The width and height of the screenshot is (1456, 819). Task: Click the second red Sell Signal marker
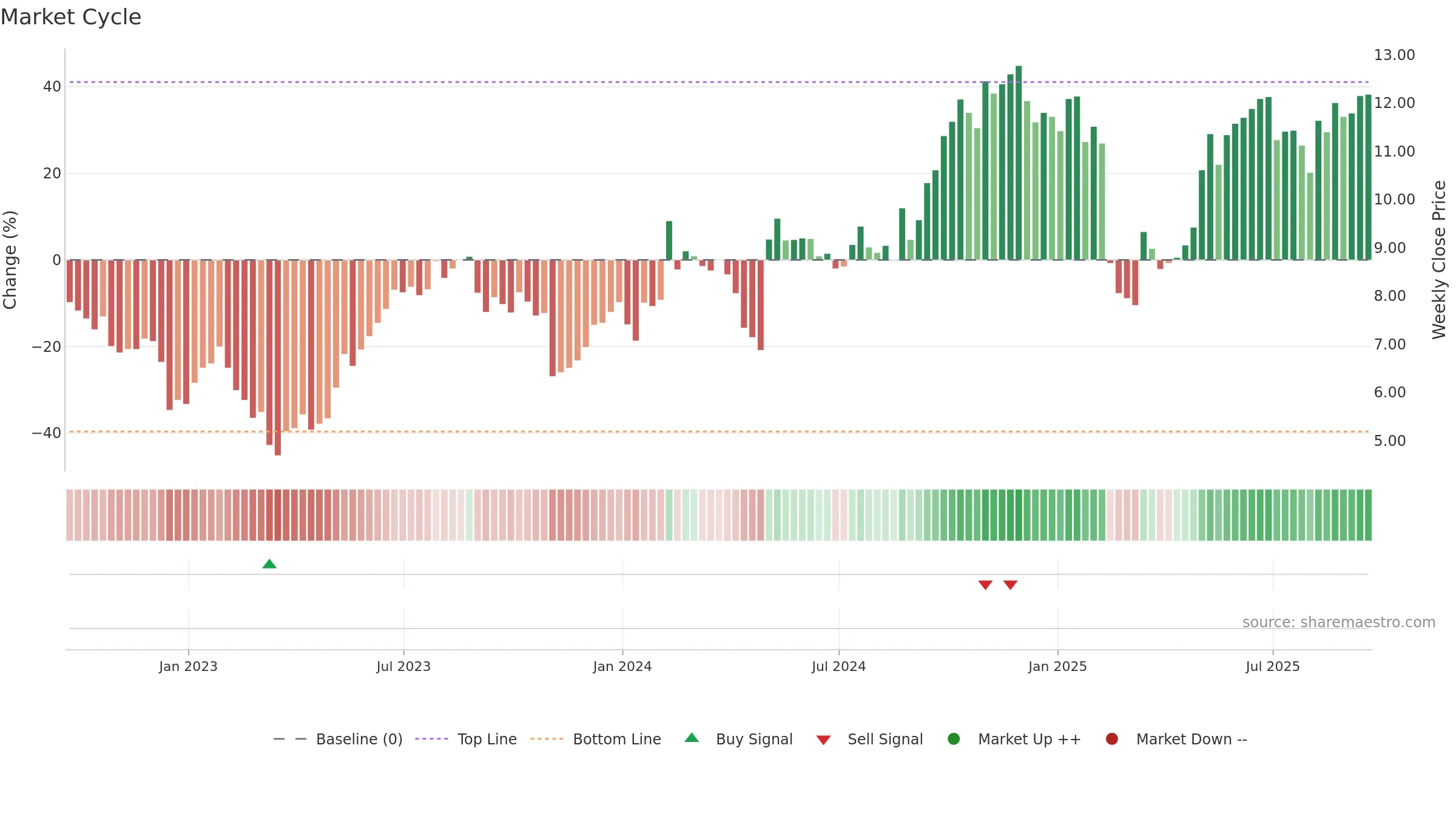click(1010, 585)
